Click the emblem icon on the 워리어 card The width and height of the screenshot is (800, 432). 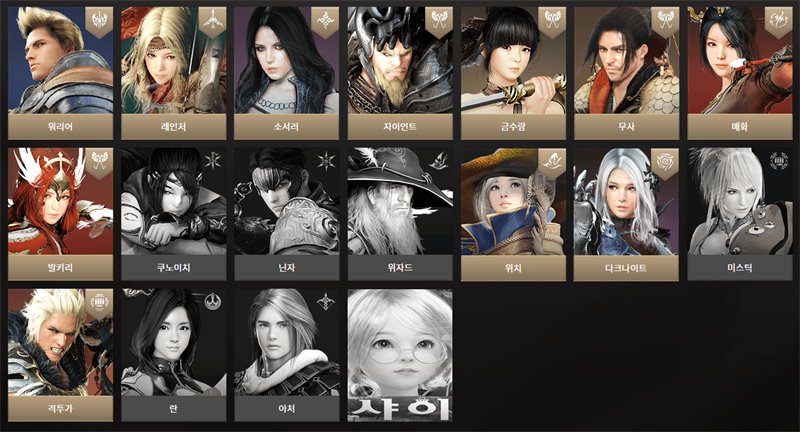point(99,21)
